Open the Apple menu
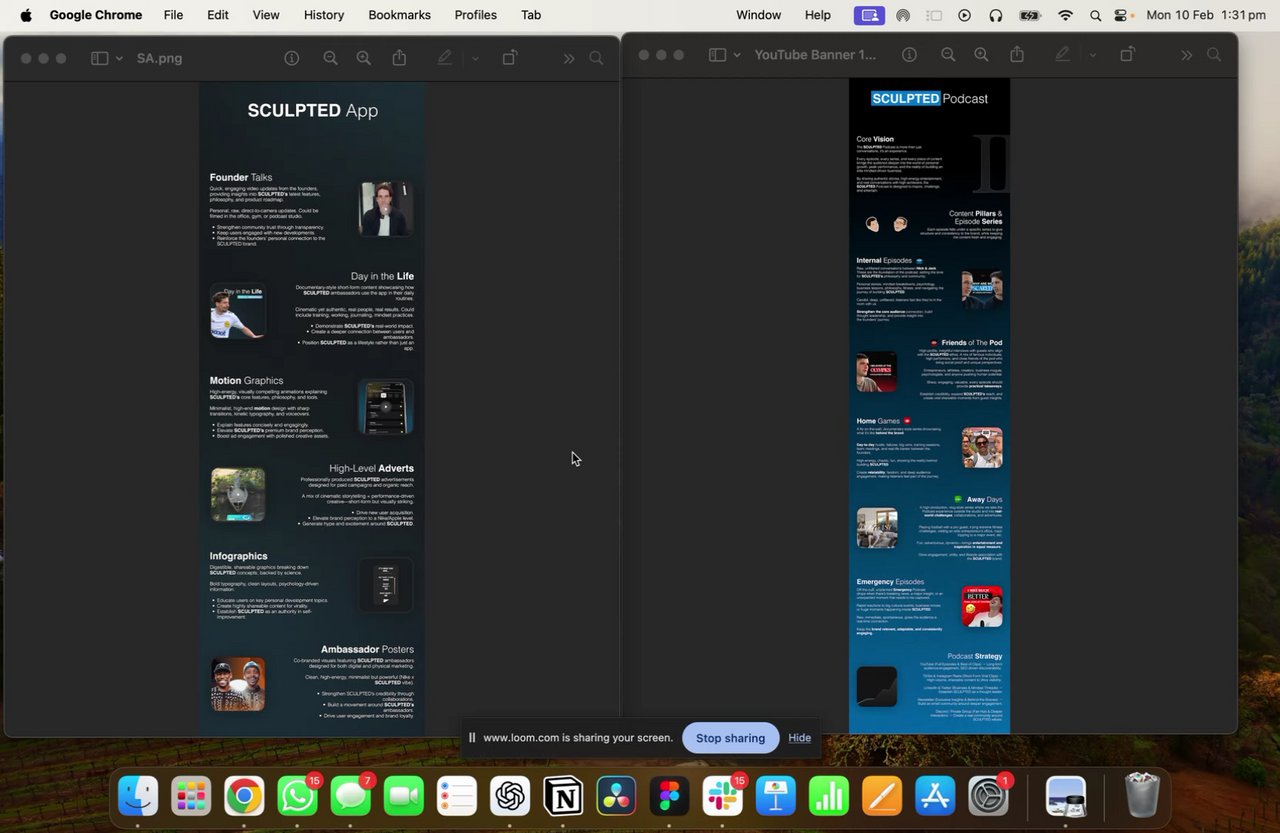 [x=26, y=15]
